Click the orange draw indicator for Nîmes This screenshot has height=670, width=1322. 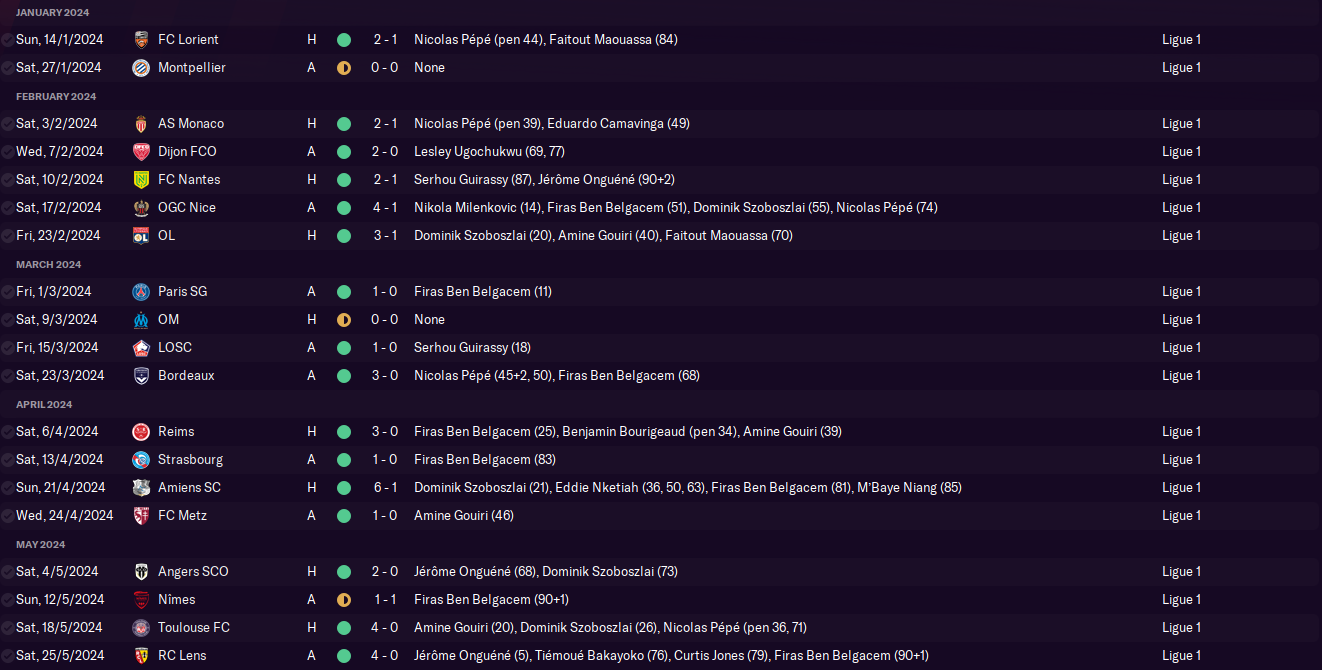tap(344, 600)
